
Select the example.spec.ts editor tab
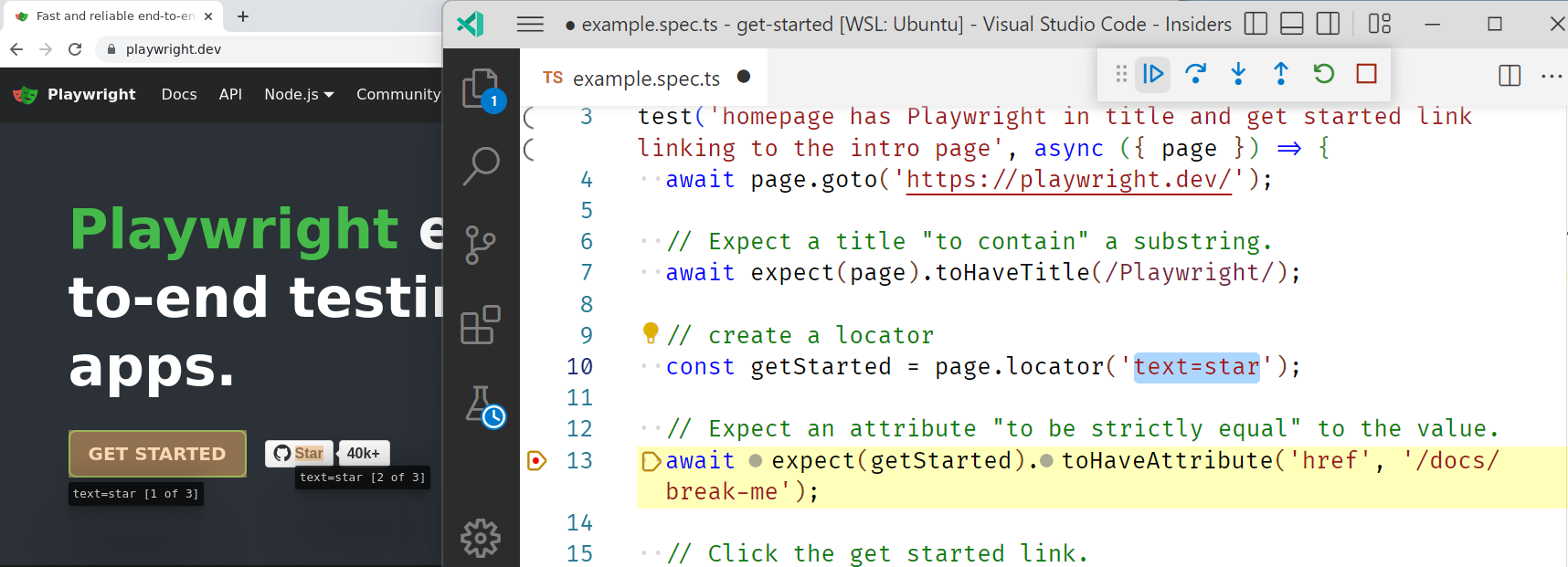[x=644, y=78]
